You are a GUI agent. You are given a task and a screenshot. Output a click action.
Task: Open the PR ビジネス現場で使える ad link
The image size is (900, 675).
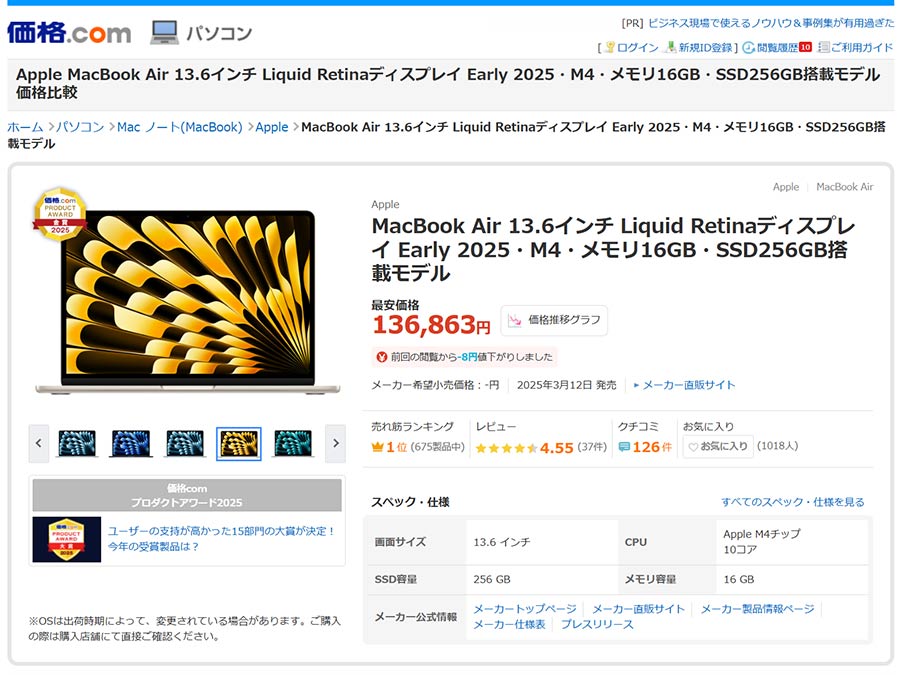[771, 23]
